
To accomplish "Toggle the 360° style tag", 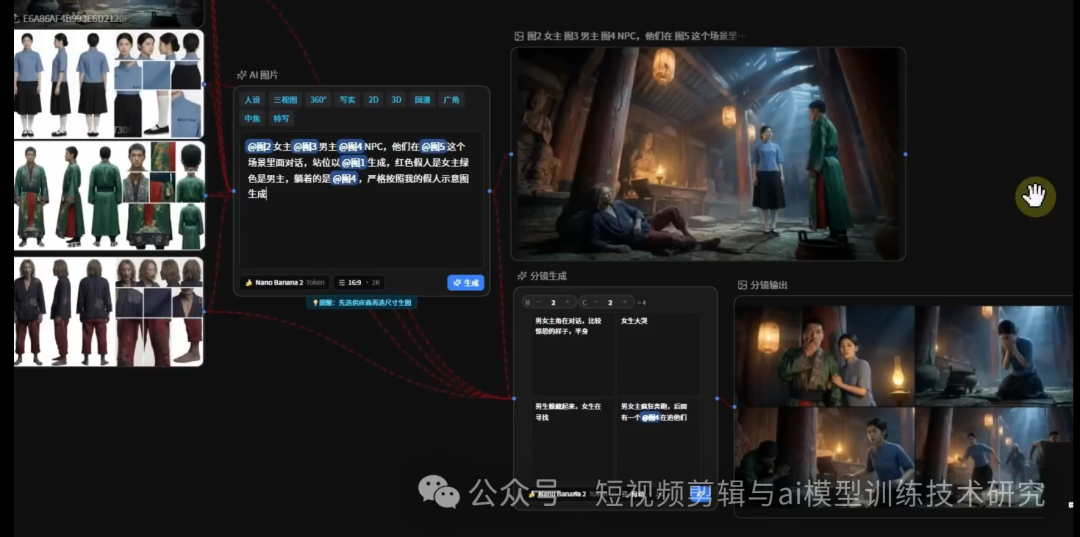I will point(318,100).
